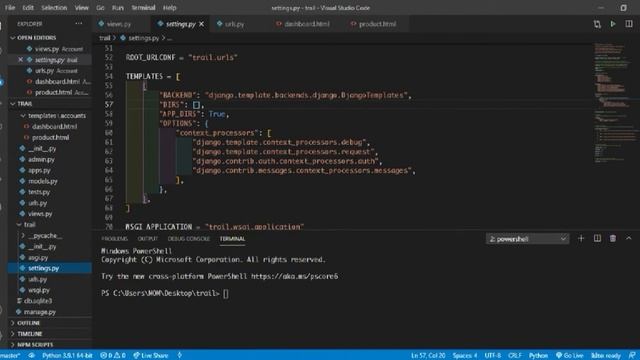Switch to the dashboard.html editor tab
Screen dimensions: 640x360
point(307,24)
